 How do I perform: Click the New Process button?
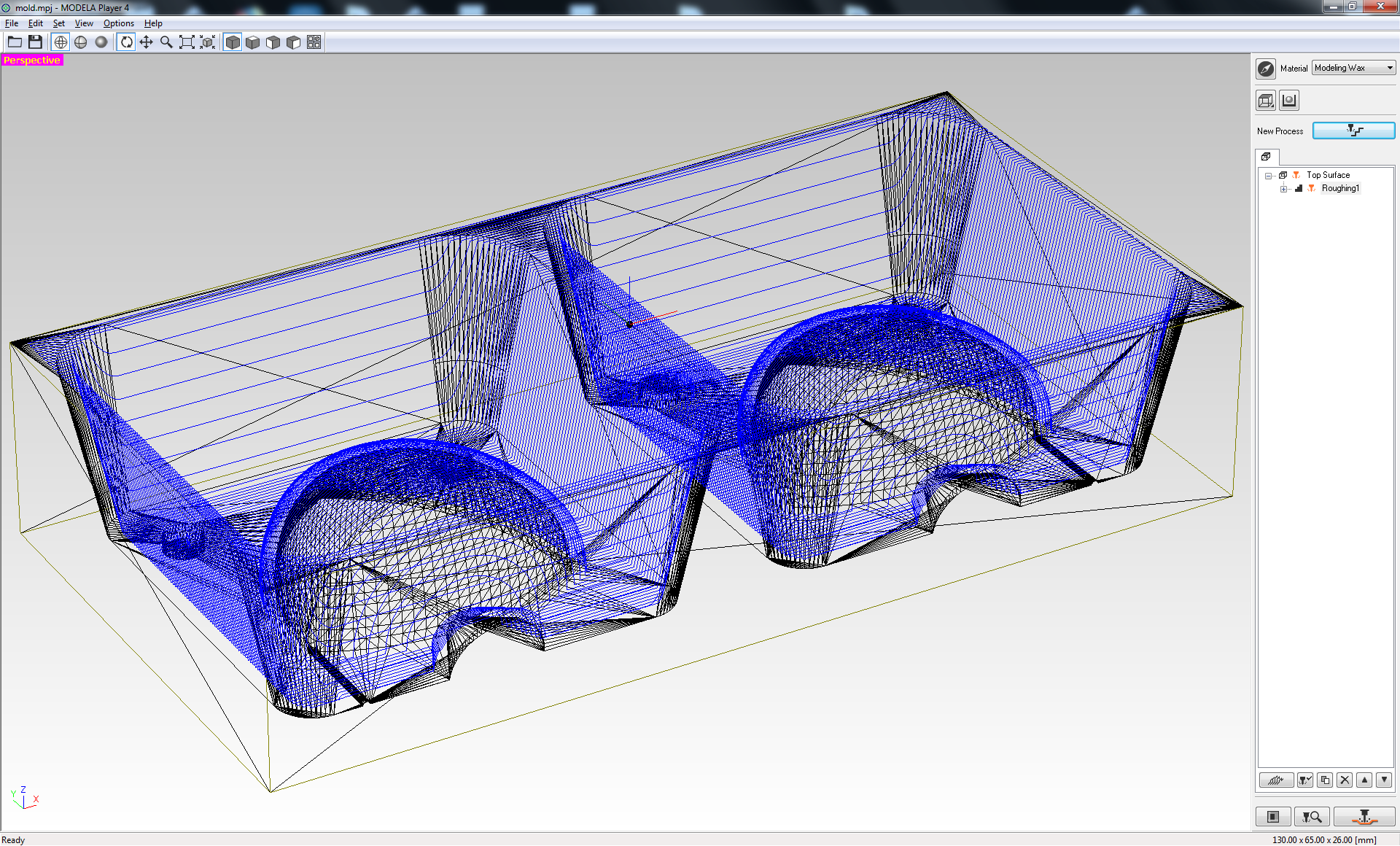1353,131
